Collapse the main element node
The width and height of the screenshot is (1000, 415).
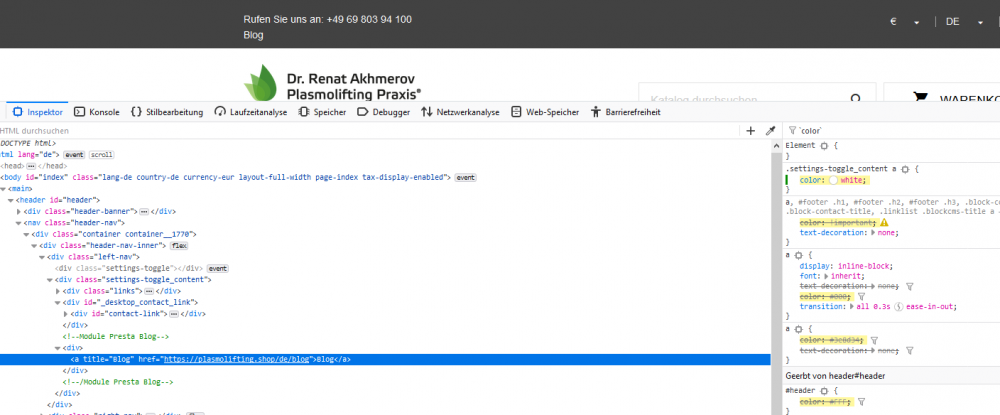(x=3, y=189)
